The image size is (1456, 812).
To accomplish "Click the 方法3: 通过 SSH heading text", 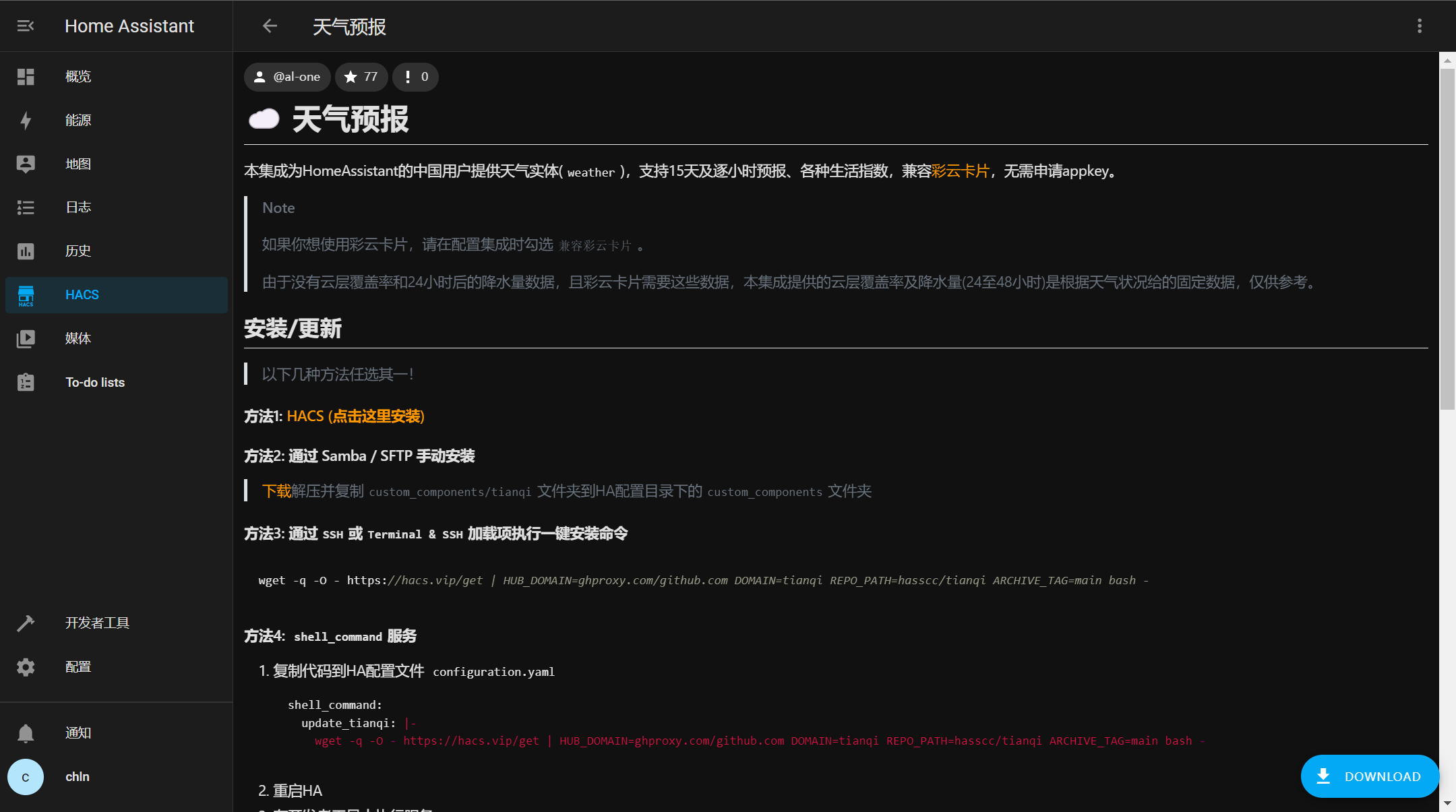I will pyautogui.click(x=436, y=534).
